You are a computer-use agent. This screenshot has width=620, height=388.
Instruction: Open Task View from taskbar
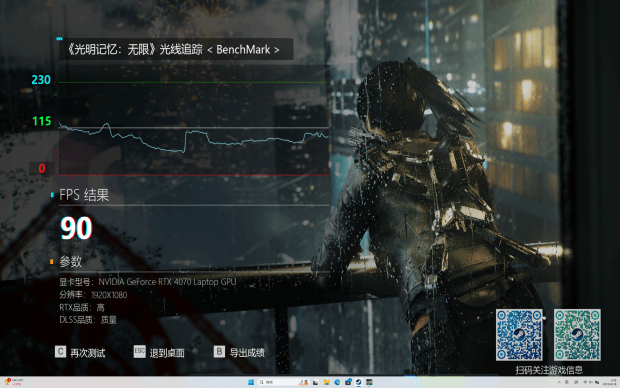point(316,382)
